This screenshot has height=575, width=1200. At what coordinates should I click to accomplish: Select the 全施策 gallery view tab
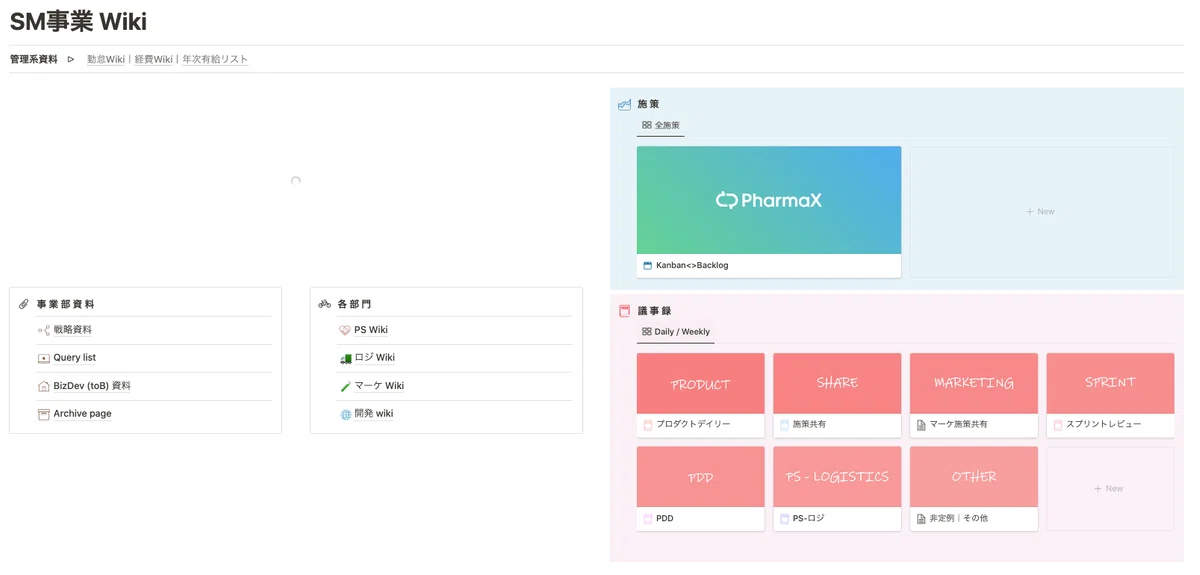click(661, 126)
